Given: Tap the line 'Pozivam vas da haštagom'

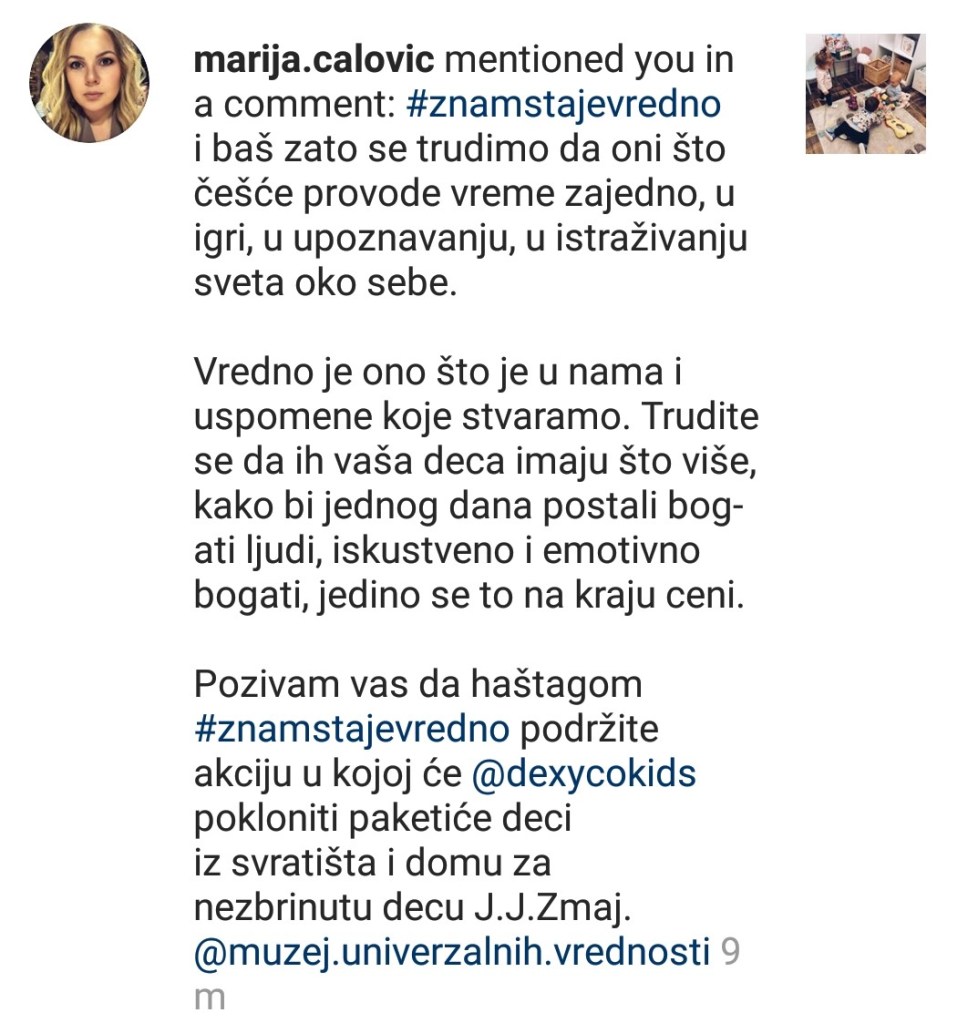Looking at the screenshot, I should click(x=418, y=684).
